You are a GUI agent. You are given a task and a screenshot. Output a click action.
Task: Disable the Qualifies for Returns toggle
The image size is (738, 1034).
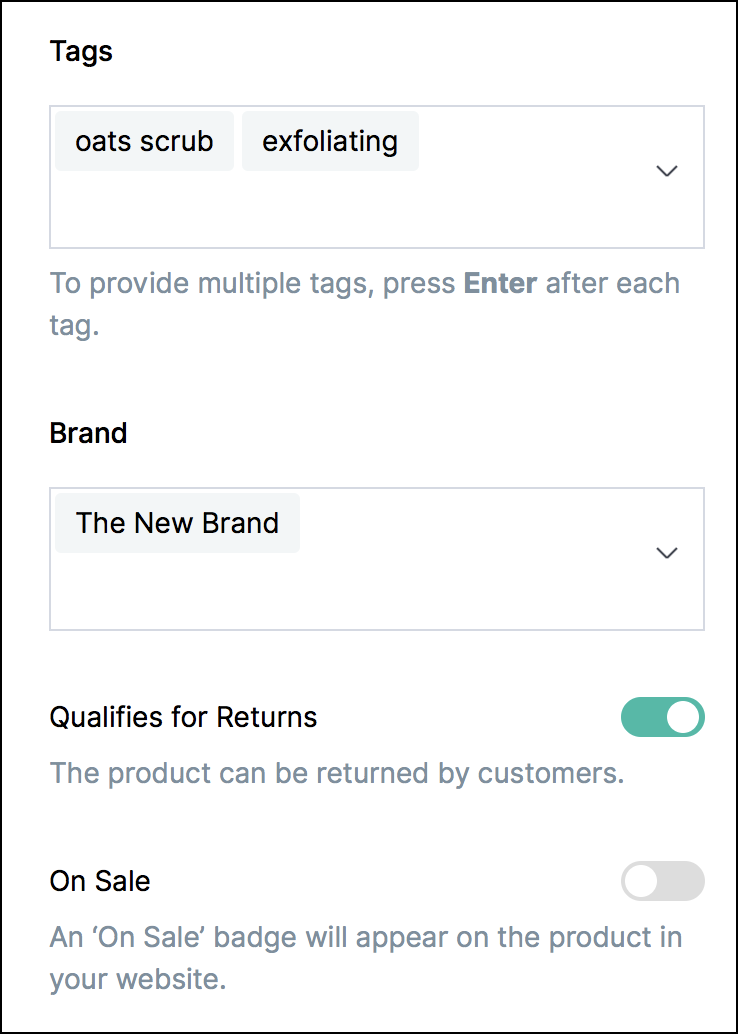click(663, 717)
